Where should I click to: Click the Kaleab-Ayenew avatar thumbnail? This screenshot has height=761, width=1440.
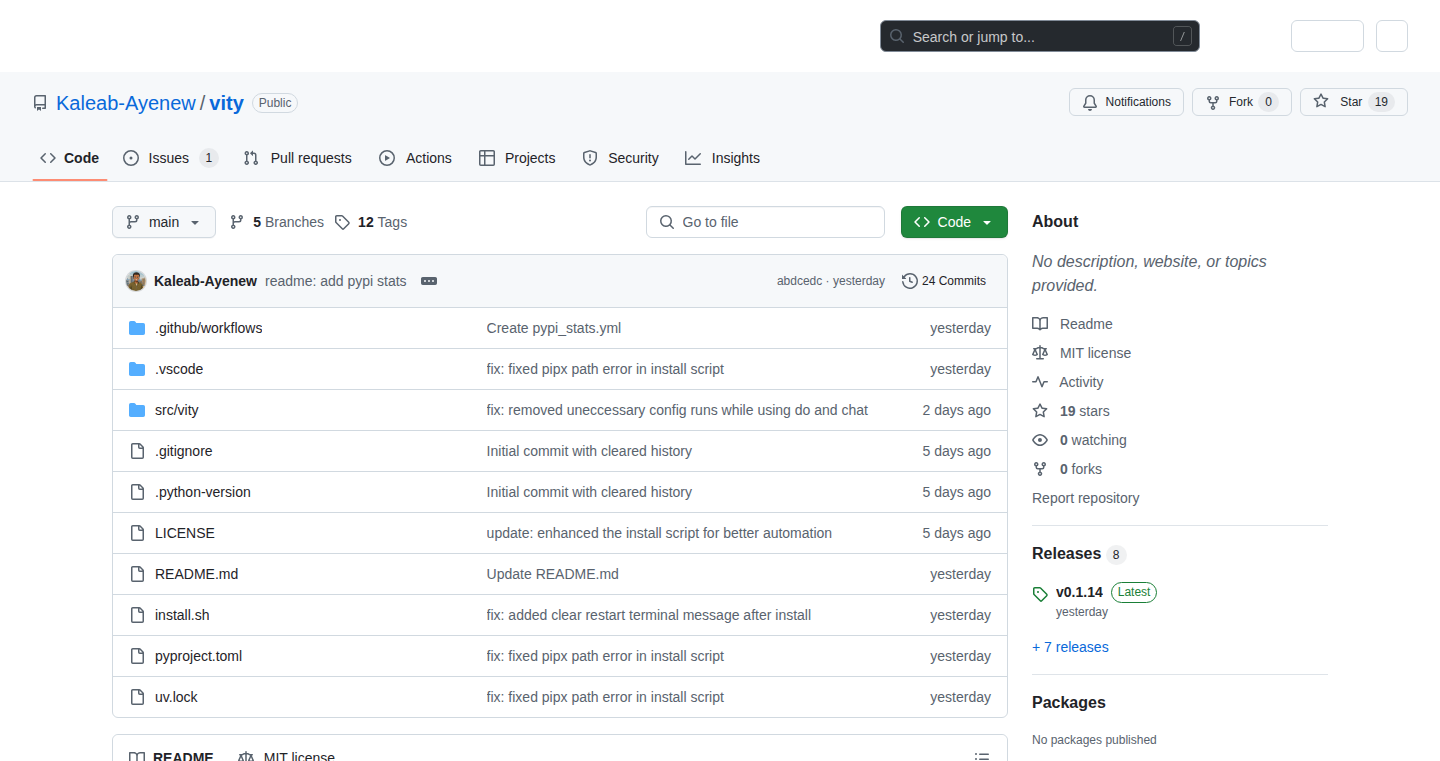pyautogui.click(x=136, y=281)
